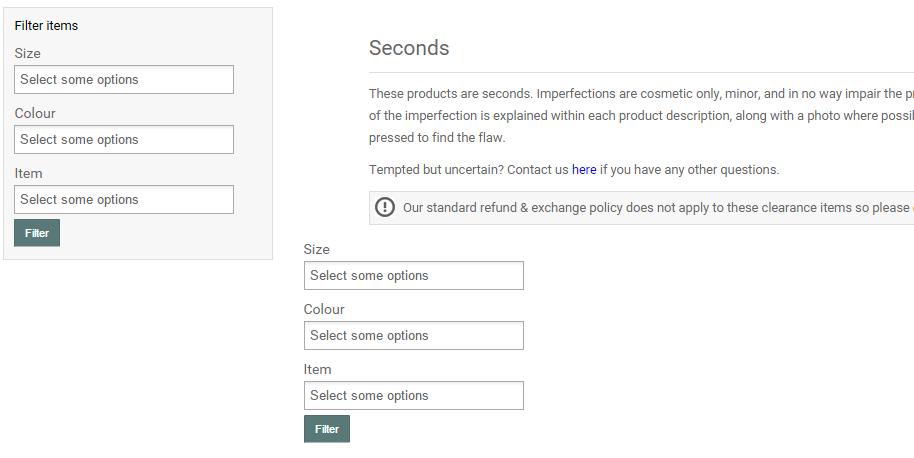Image resolution: width=914 pixels, height=458 pixels.
Task: Open the Colour dropdown in the Filter items panel
Action: 124,140
